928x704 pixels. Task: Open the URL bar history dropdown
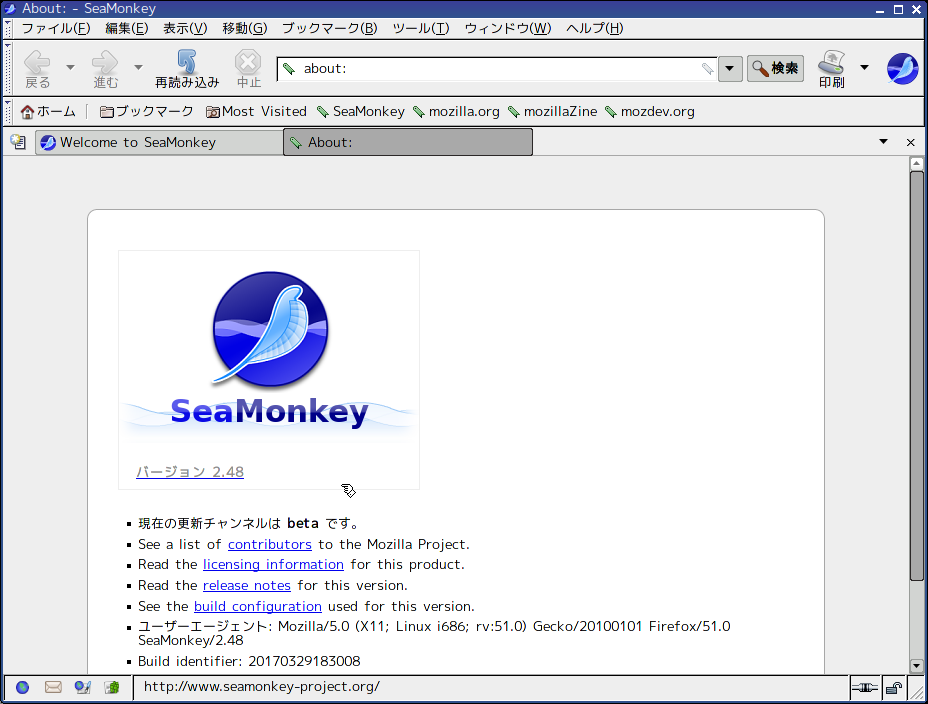coord(730,69)
